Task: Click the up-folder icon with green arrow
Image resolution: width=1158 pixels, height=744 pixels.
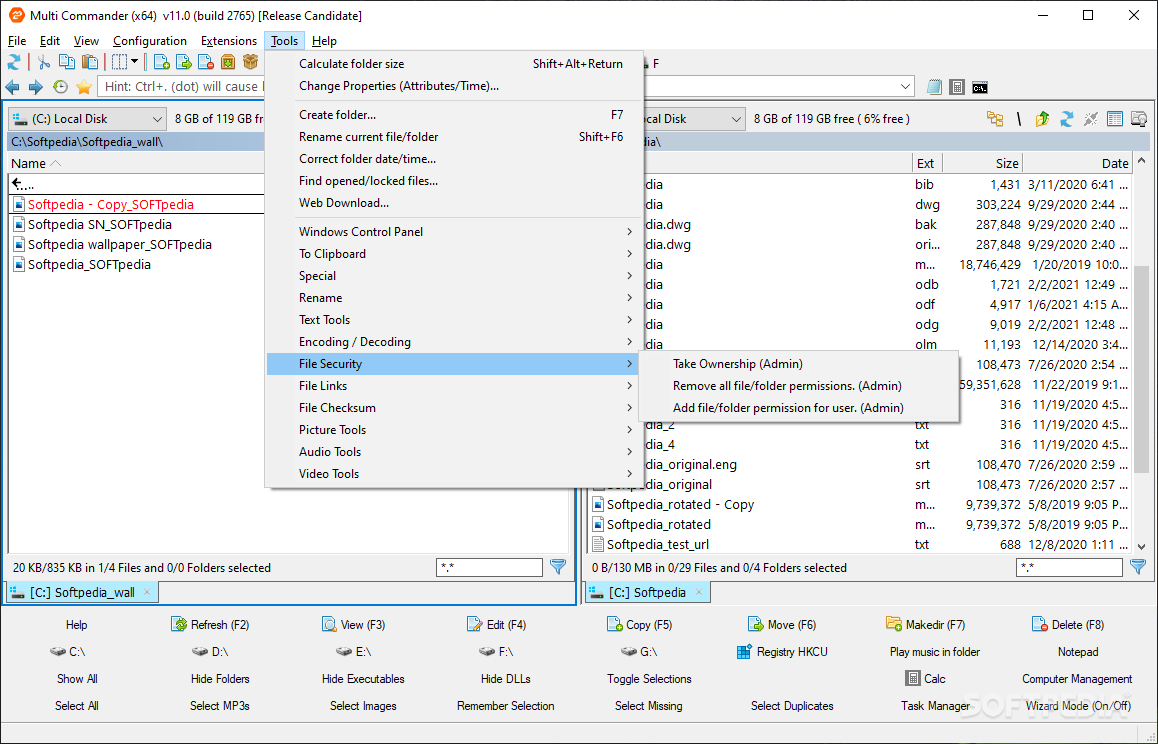Action: coord(1042,119)
